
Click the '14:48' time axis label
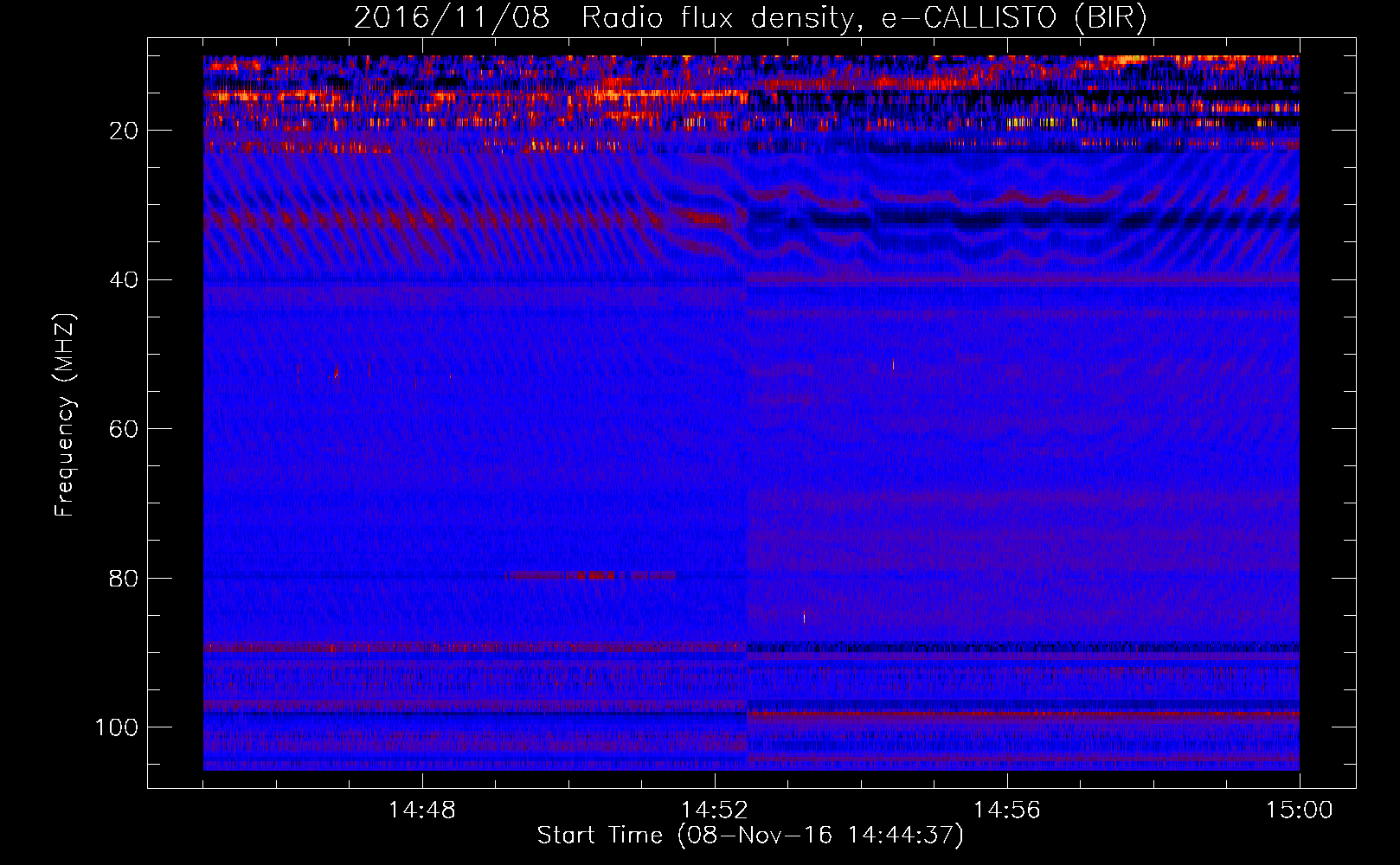click(x=422, y=811)
